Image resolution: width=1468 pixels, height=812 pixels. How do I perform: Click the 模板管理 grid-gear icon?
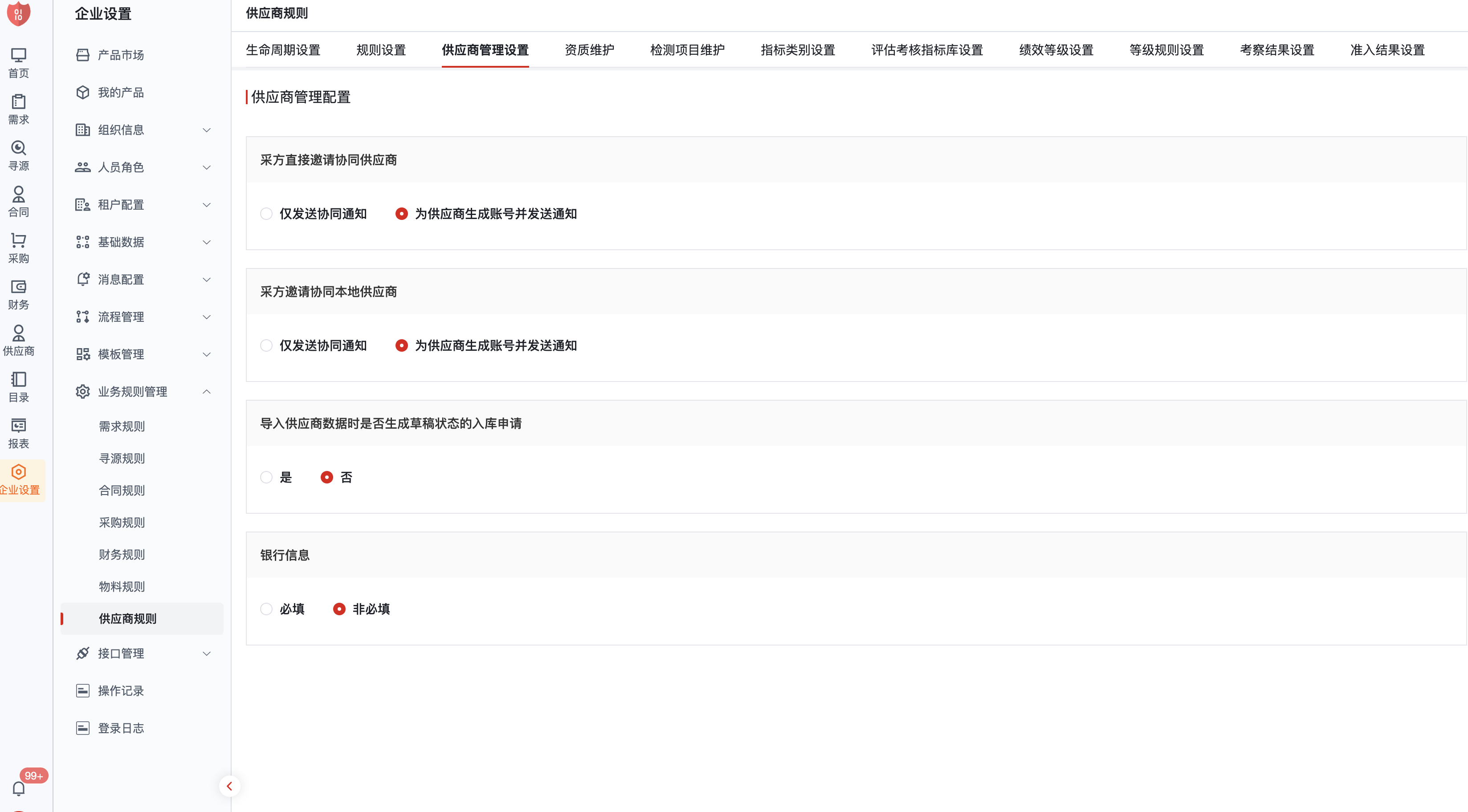coord(83,354)
